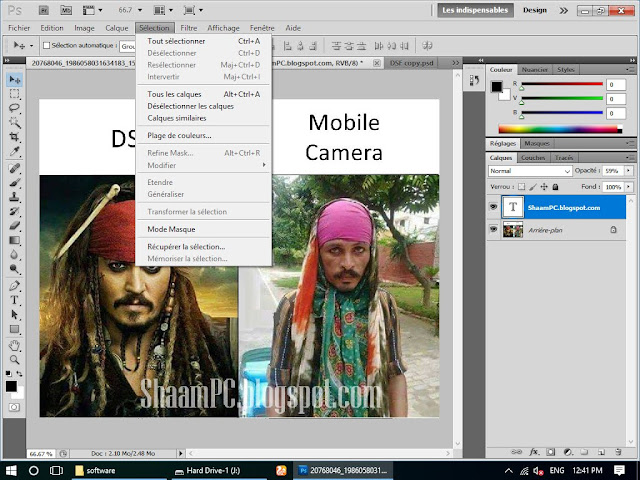Select the Path Selection tool
Image resolution: width=640 pixels, height=480 pixels.
coord(14,314)
